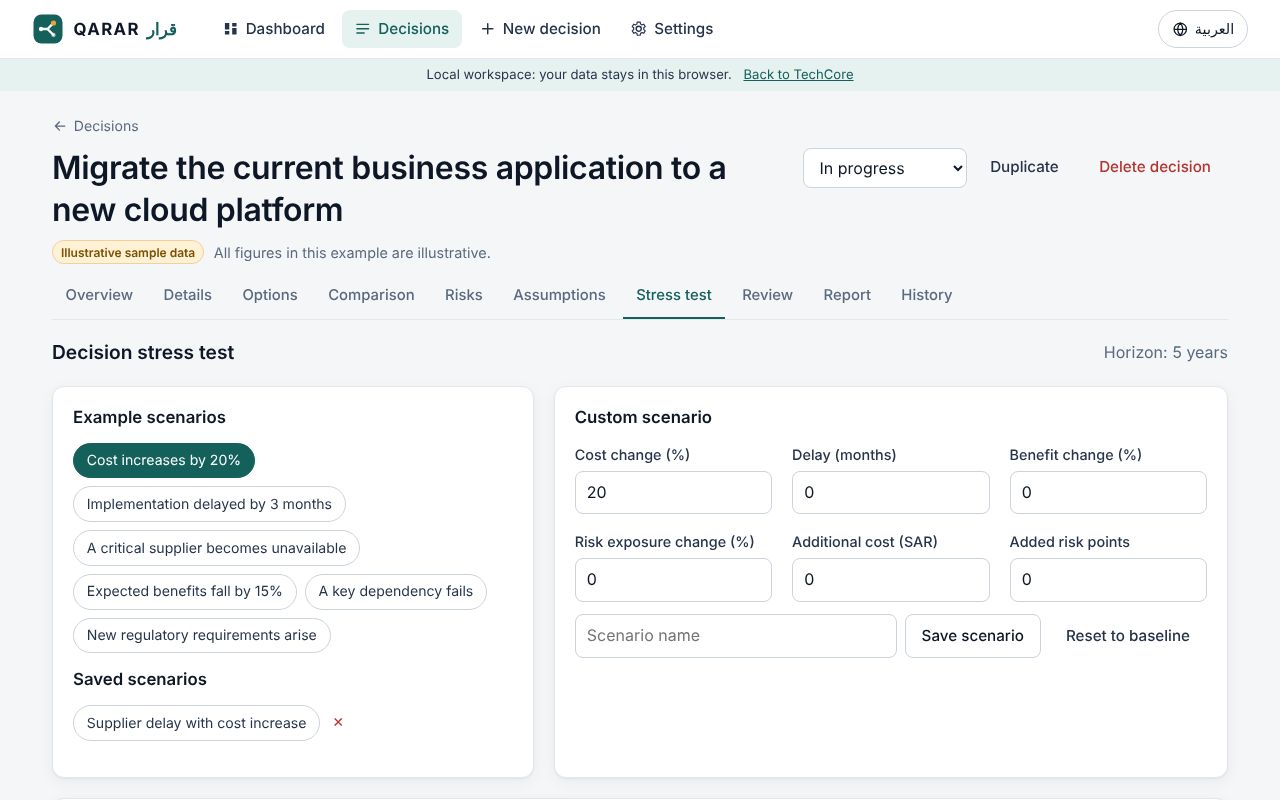Select Implementation delayed by 3 months scenario
The width and height of the screenshot is (1280, 800).
point(209,504)
